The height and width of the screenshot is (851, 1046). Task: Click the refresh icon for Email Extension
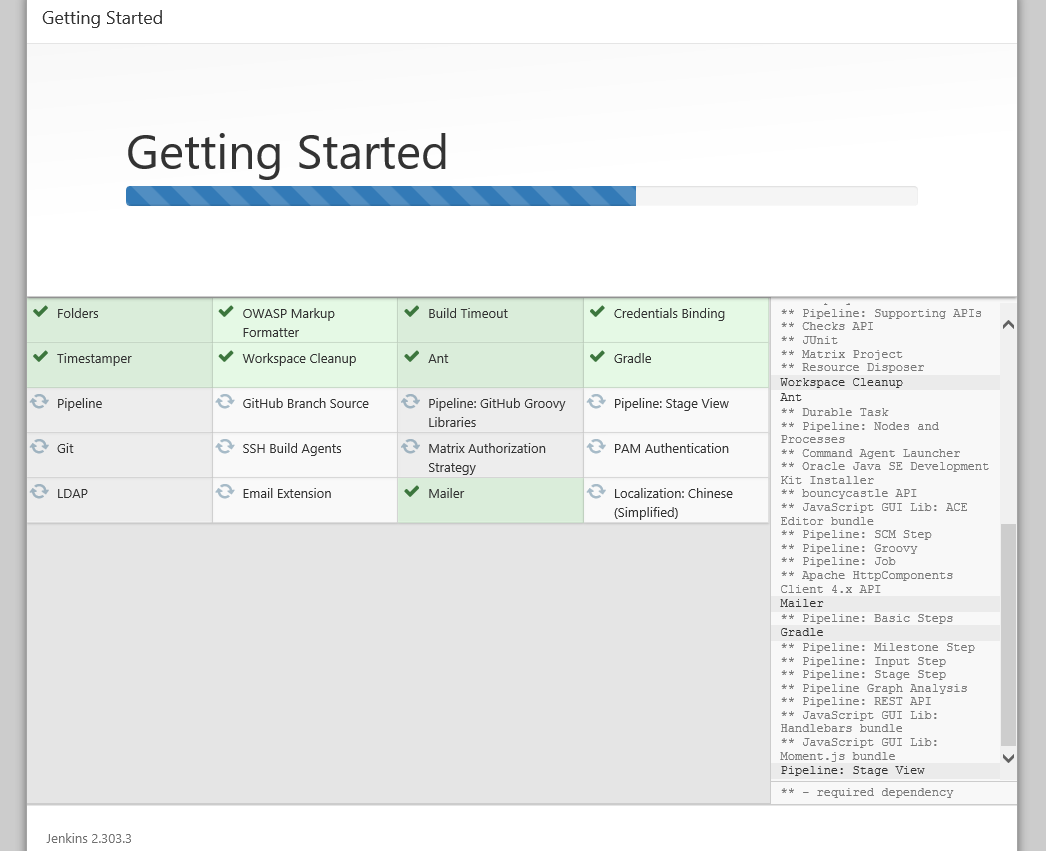pyautogui.click(x=225, y=492)
